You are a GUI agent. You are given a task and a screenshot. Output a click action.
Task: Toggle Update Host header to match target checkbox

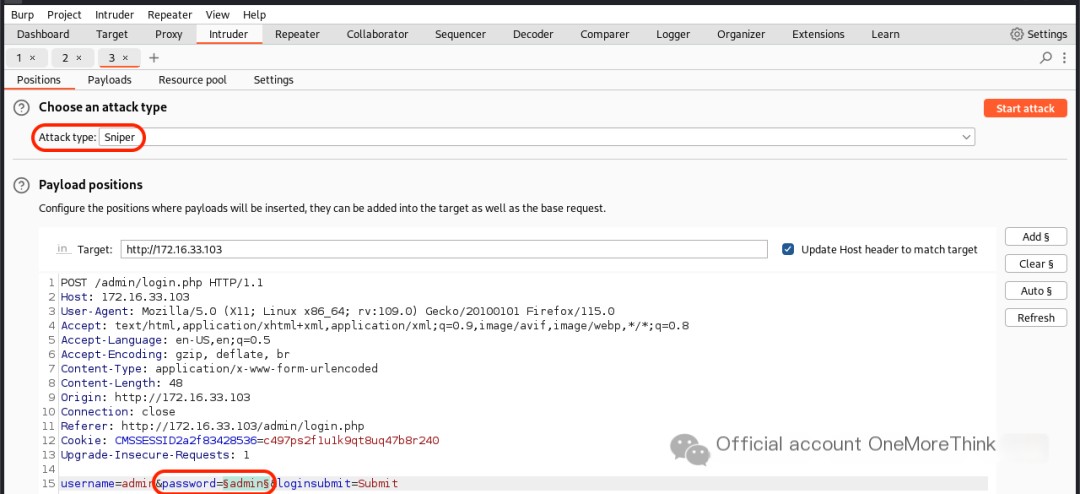[x=788, y=249]
